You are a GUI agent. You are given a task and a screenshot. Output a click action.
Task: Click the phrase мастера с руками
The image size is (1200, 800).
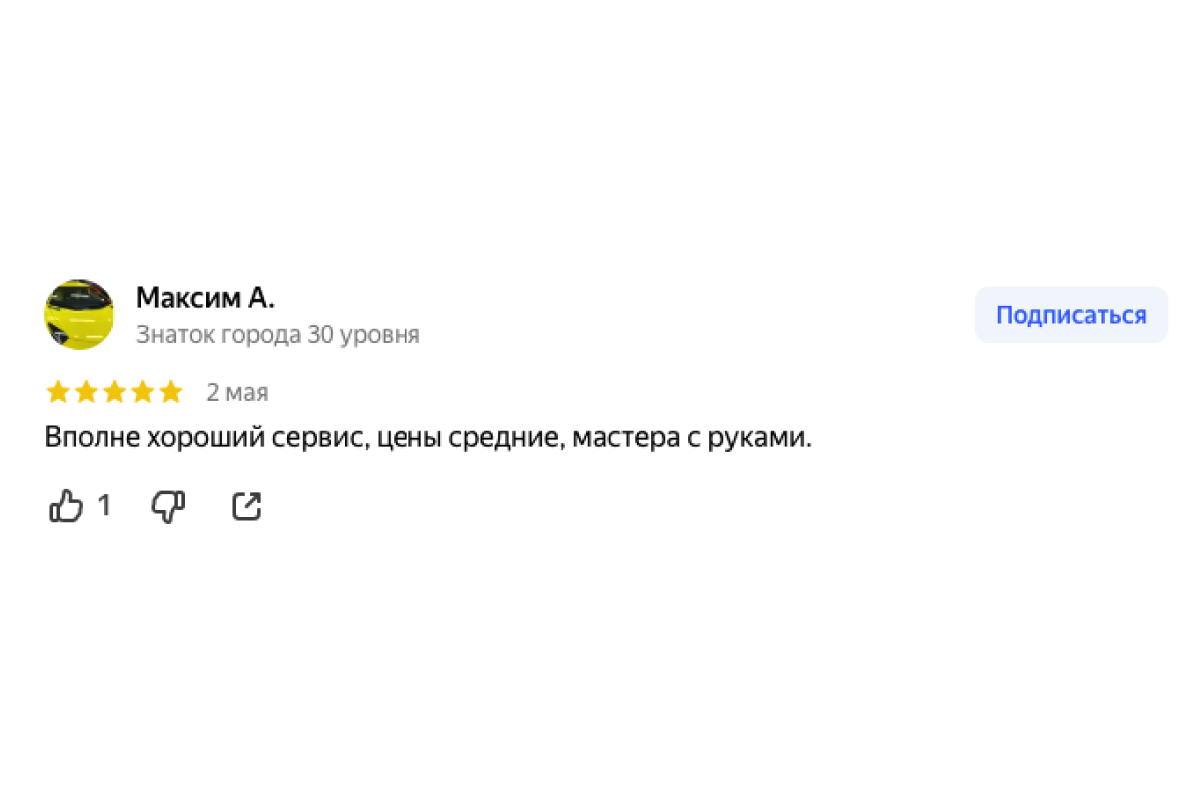692,438
